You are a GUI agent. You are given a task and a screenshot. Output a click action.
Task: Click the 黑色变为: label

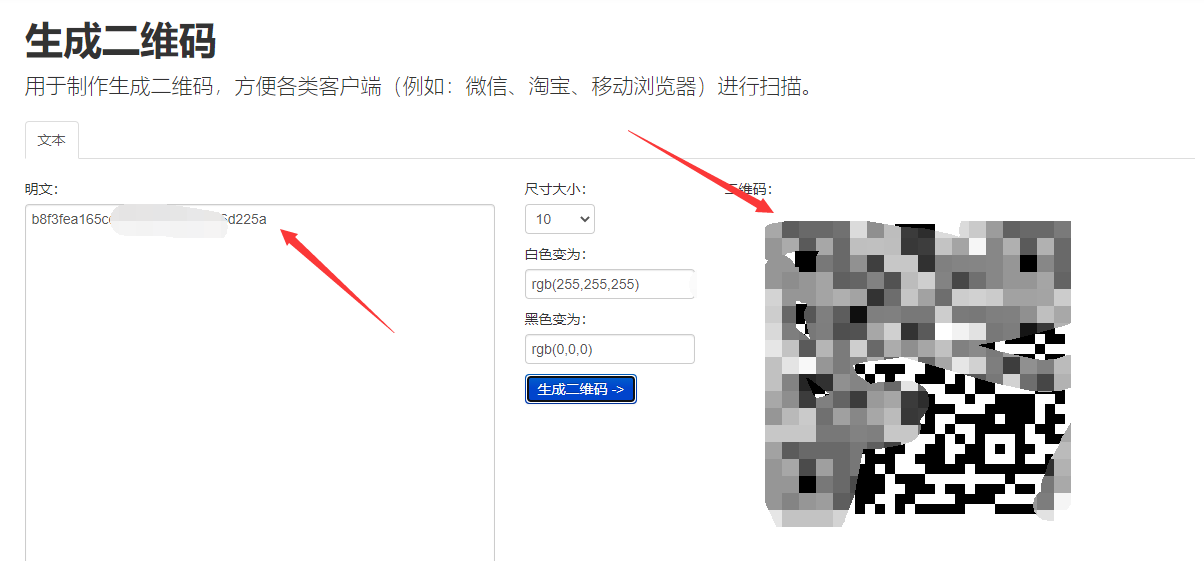[x=556, y=319]
